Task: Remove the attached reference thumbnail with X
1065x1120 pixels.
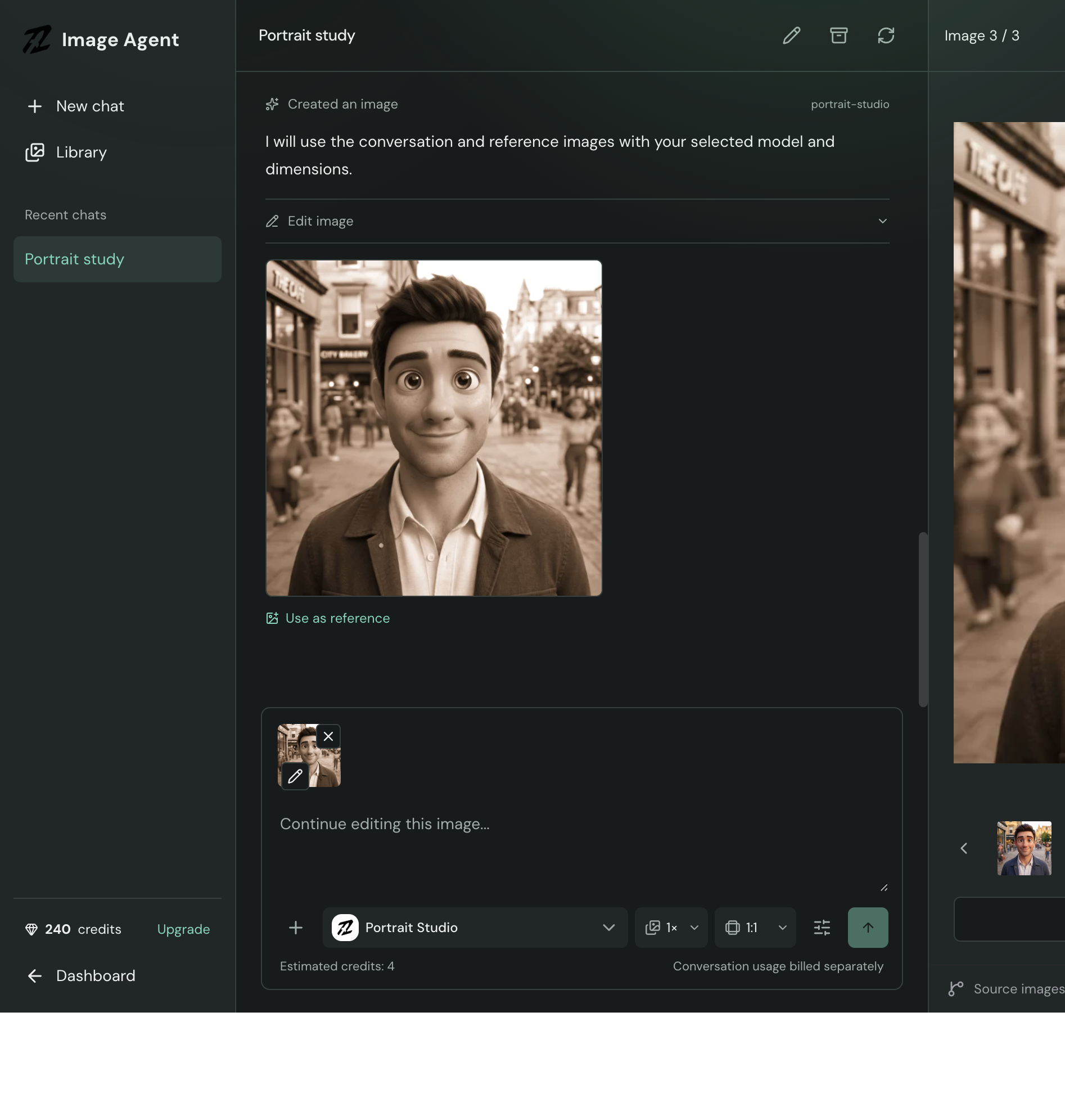Action: (328, 736)
